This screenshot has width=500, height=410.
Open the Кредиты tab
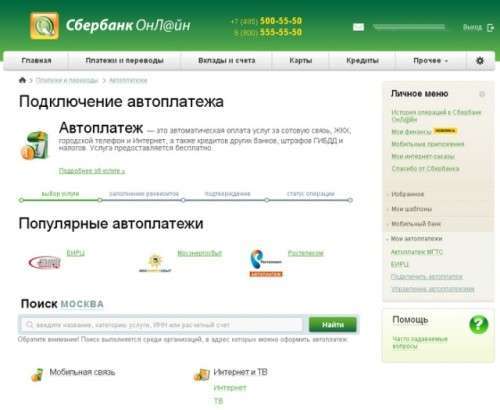tap(362, 61)
